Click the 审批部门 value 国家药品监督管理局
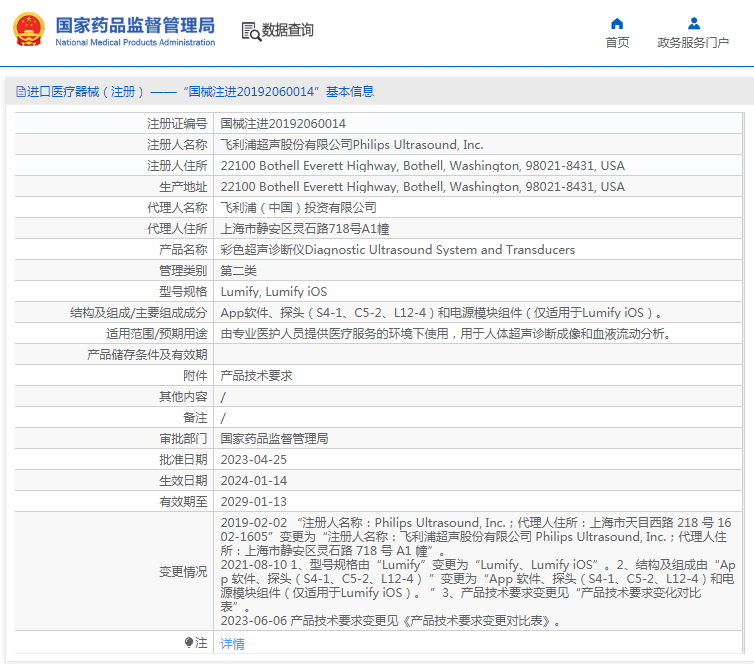754x664 pixels. pos(275,438)
